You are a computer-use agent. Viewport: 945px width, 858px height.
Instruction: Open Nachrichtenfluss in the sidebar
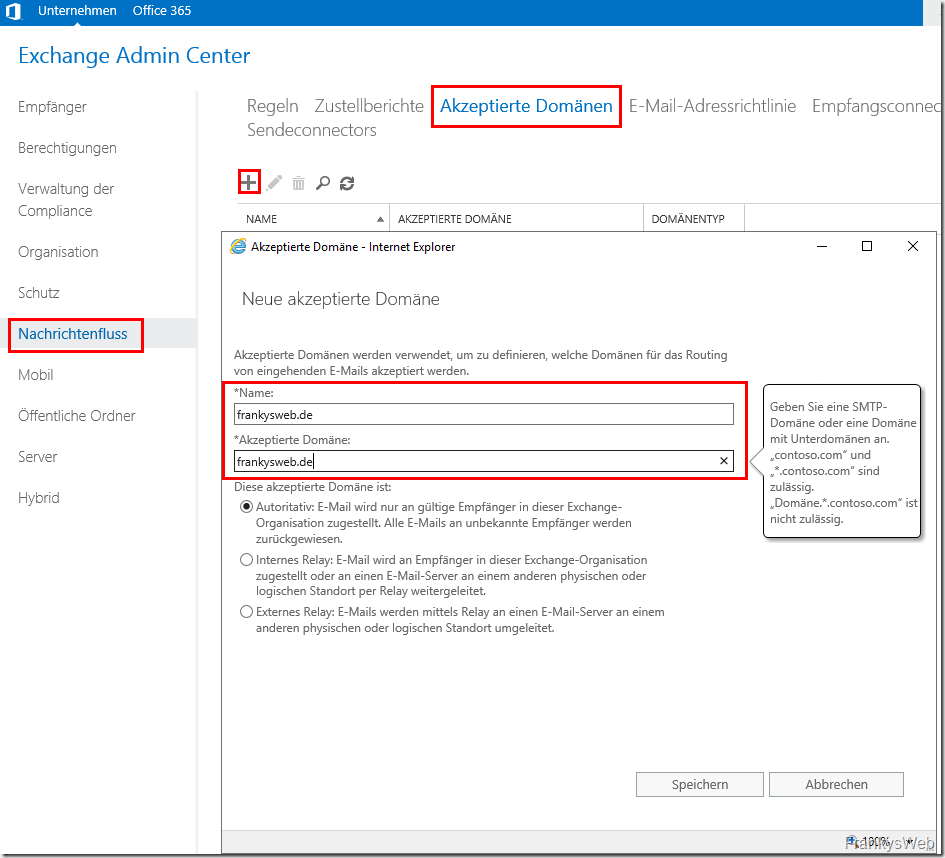point(73,334)
